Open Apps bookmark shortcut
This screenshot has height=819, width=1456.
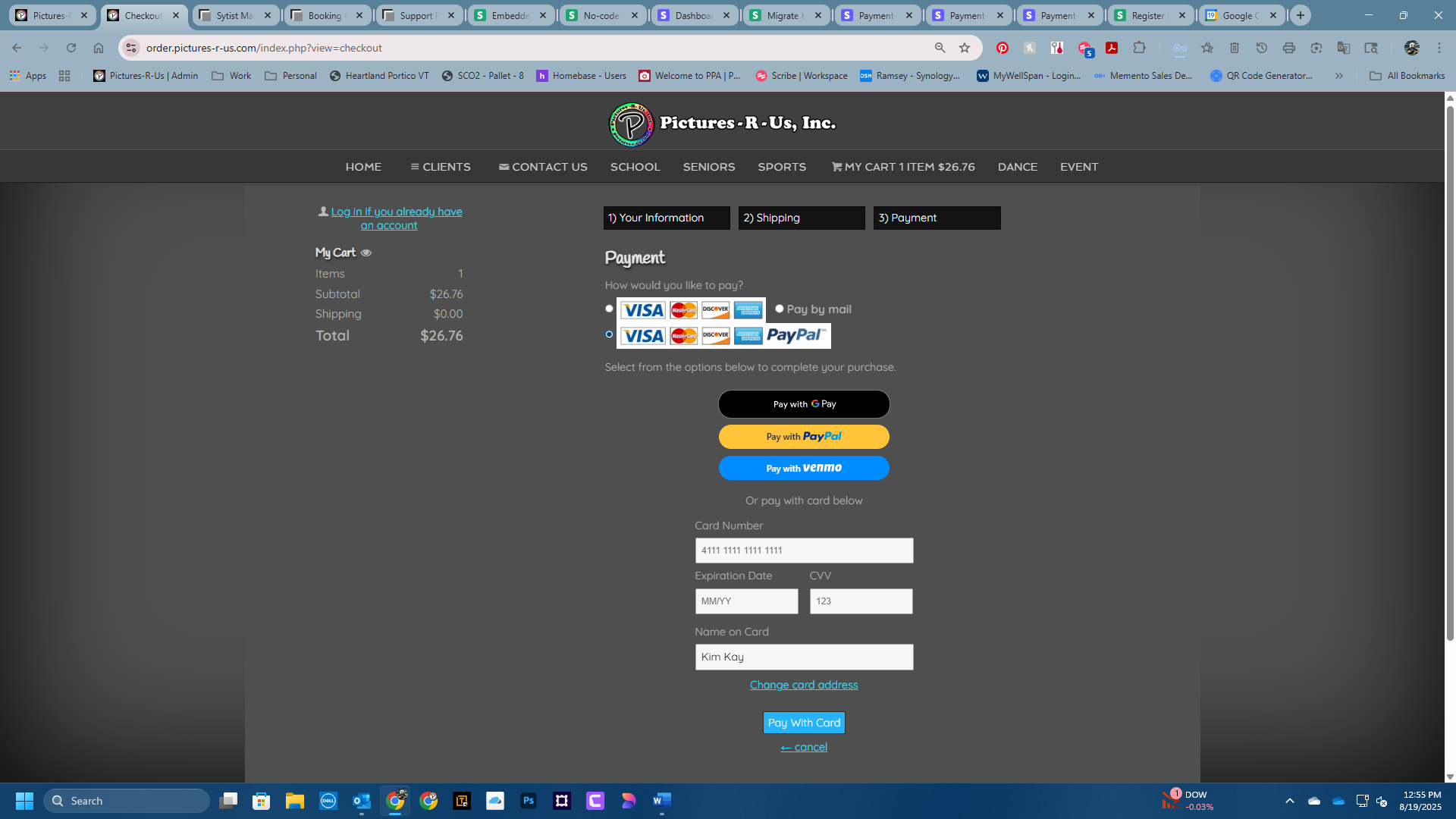[28, 76]
